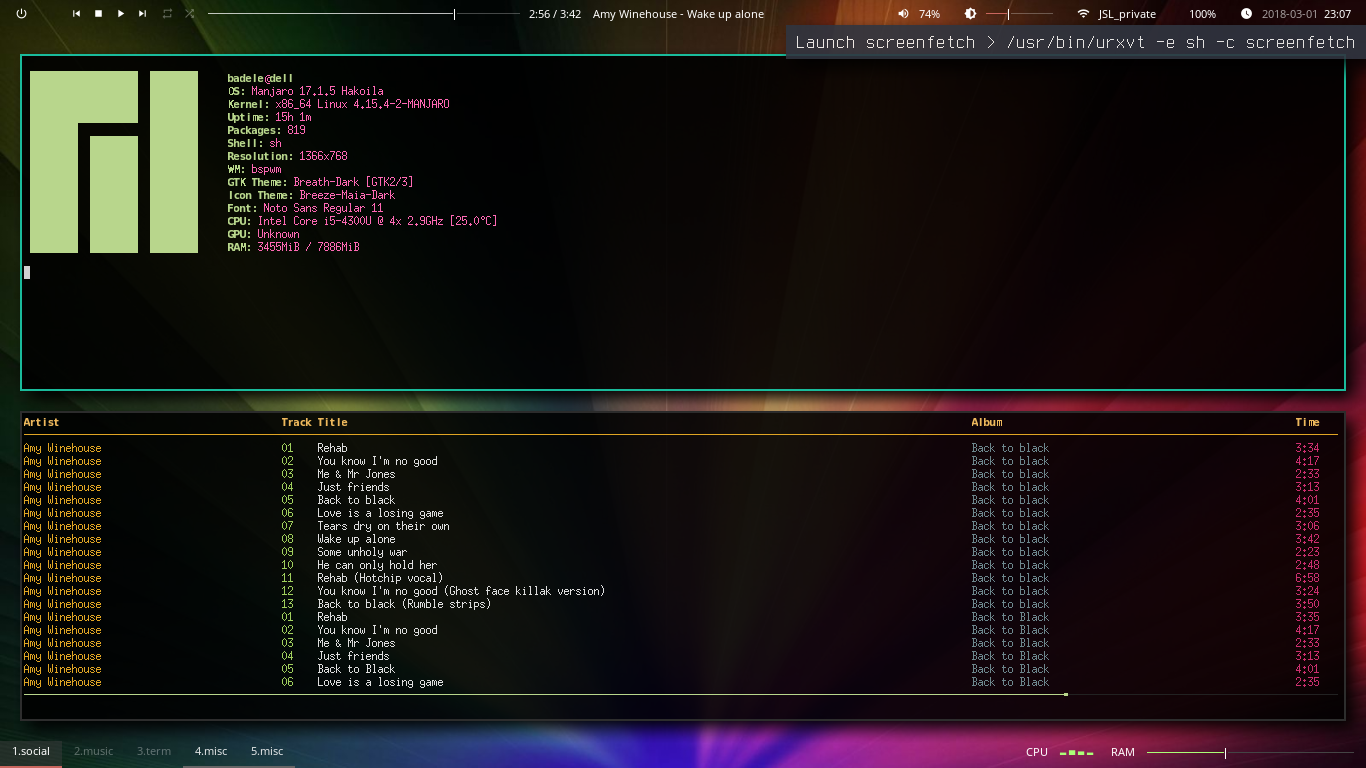Click the CPU usage indicator
The height and width of the screenshot is (768, 1366).
coord(1059,752)
